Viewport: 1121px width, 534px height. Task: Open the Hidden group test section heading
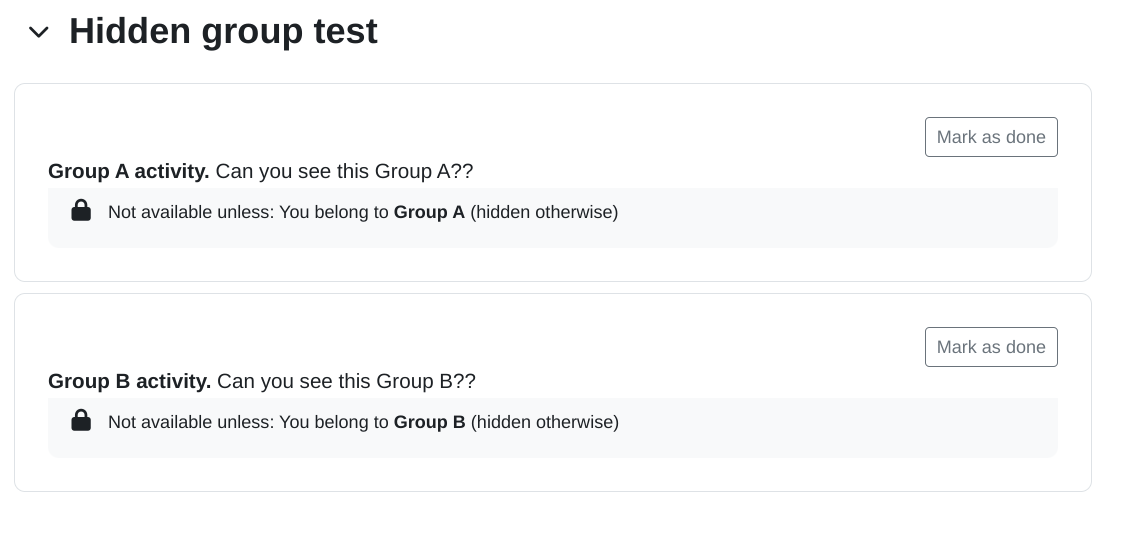[x=223, y=31]
